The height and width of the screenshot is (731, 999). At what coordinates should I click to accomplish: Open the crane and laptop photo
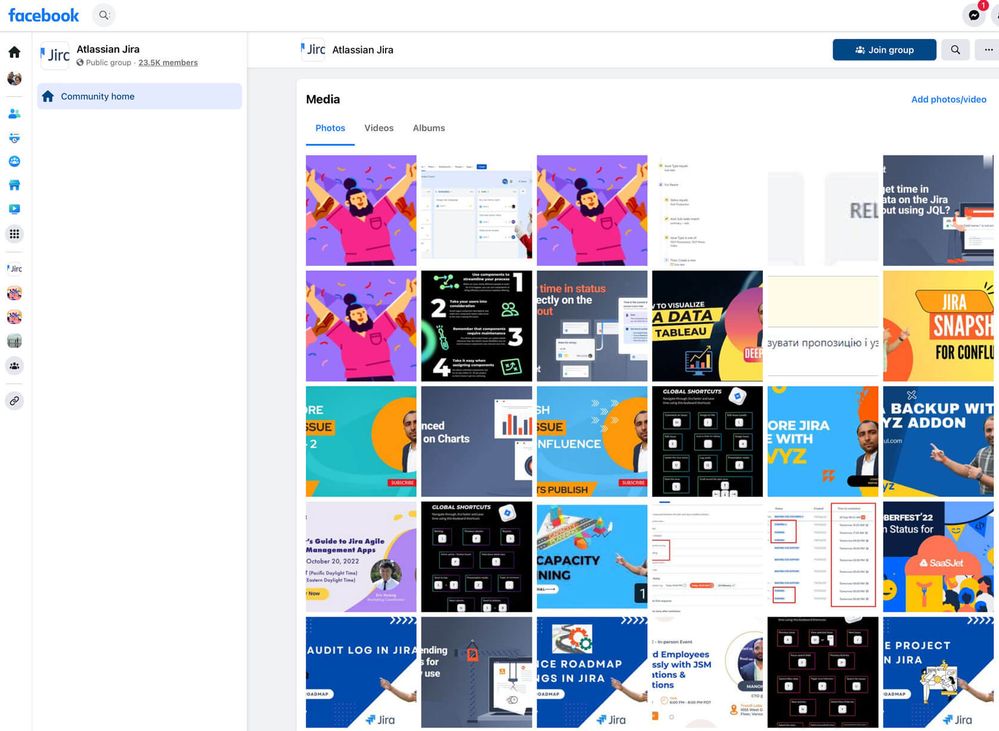click(477, 672)
